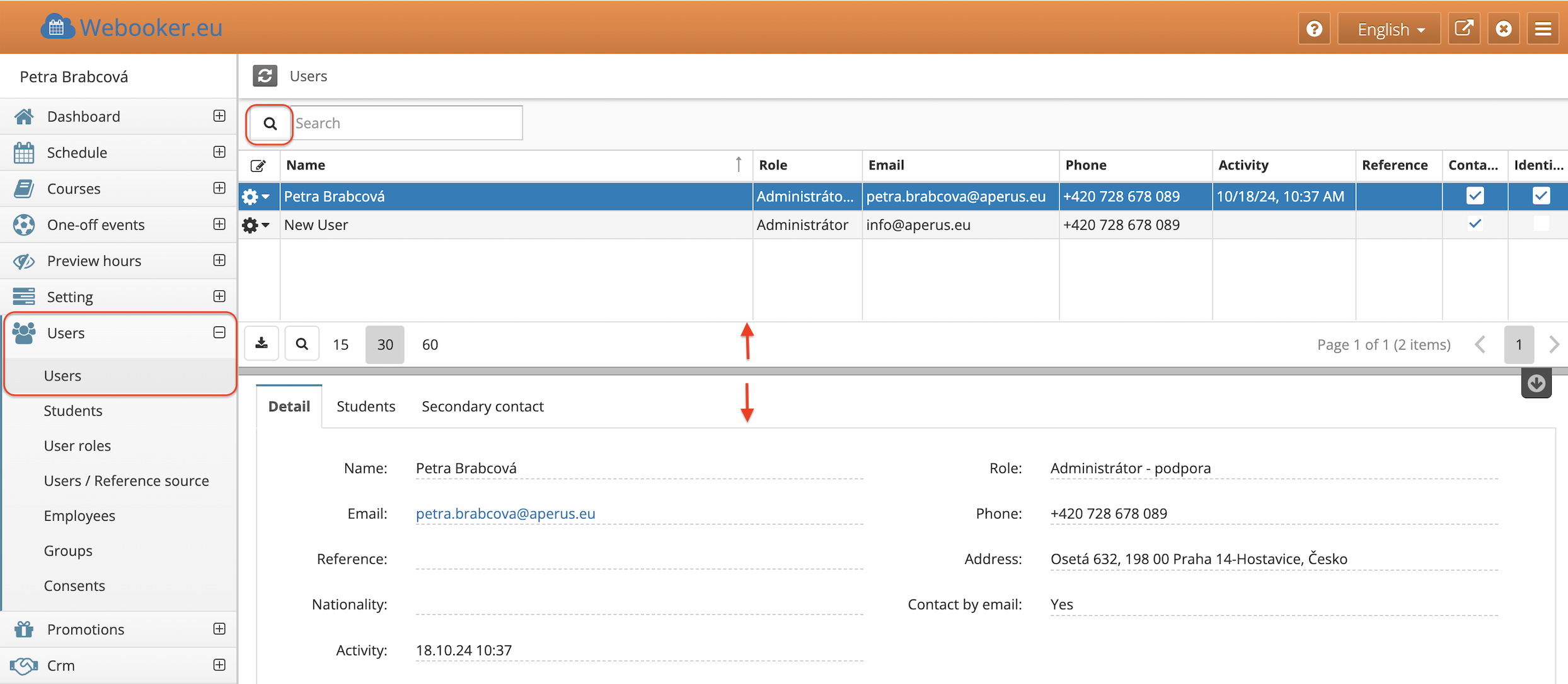Sort by the Name column header
The width and height of the screenshot is (1568, 684).
coord(306,165)
